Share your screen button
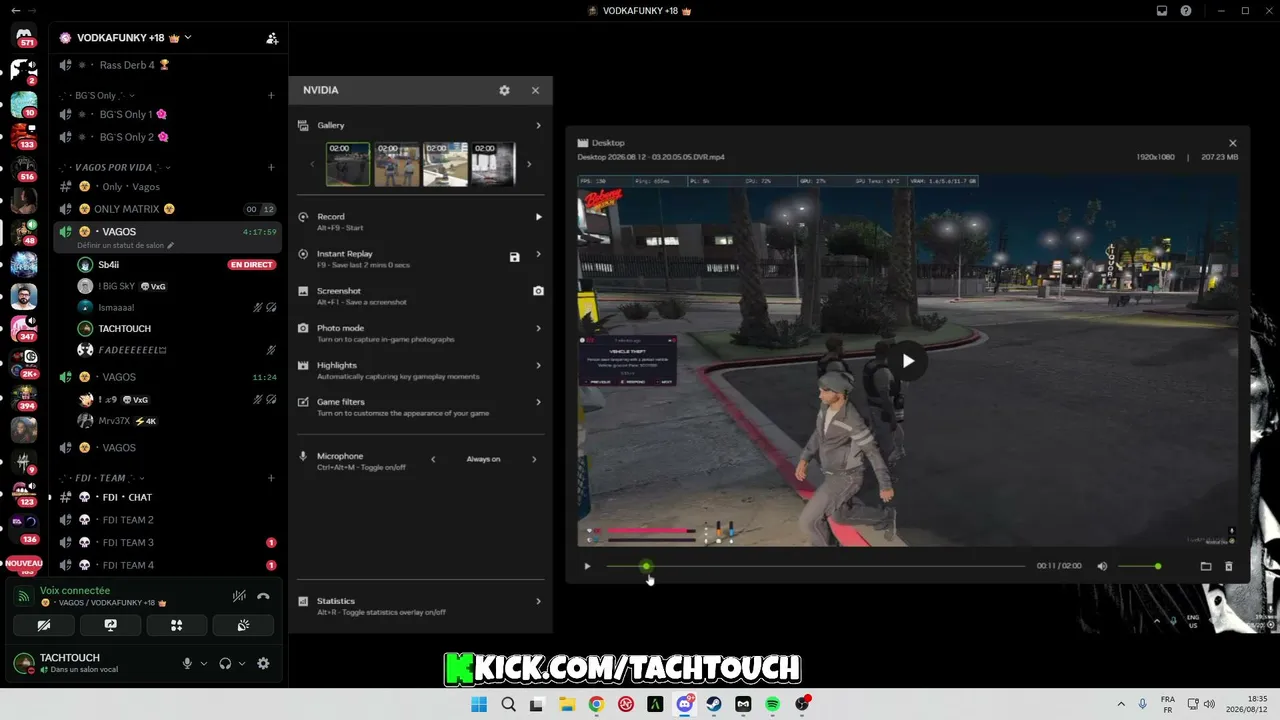The width and height of the screenshot is (1280, 720). (x=110, y=625)
